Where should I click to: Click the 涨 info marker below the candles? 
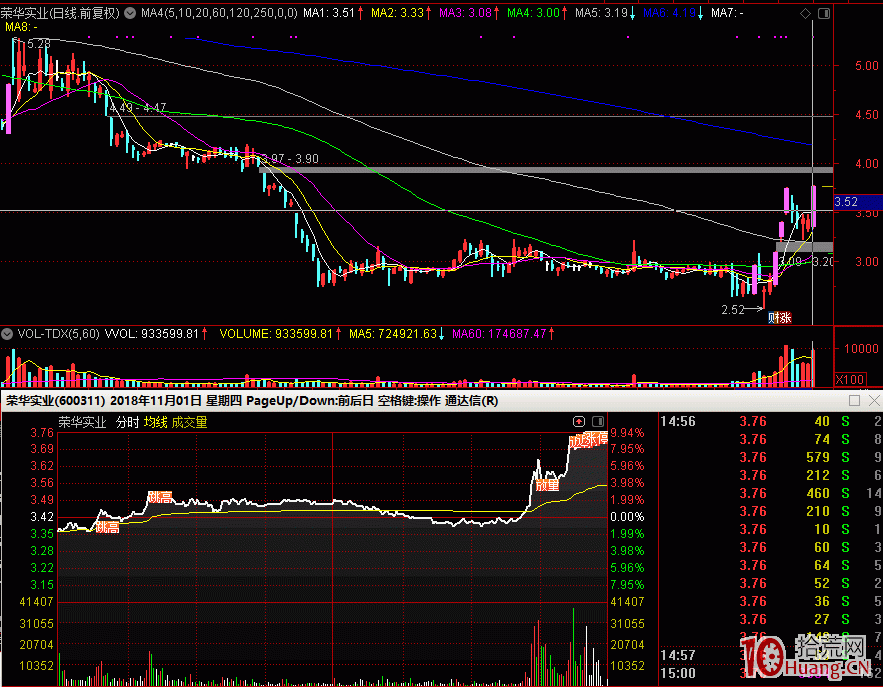[x=786, y=318]
